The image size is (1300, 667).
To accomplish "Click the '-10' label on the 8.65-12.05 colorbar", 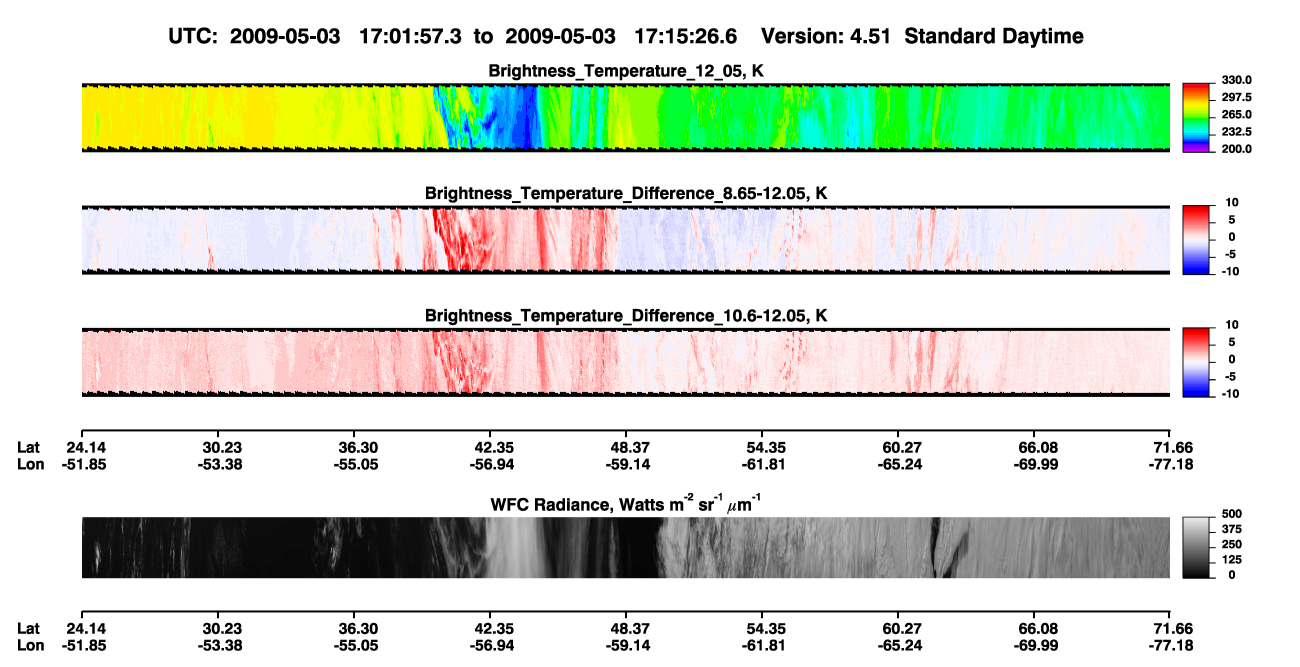I will tap(1231, 271).
